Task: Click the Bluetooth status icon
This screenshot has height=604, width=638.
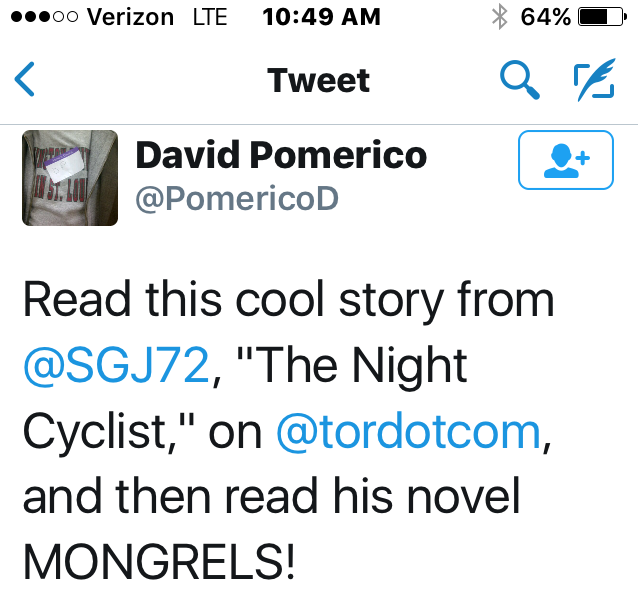Action: (x=498, y=17)
